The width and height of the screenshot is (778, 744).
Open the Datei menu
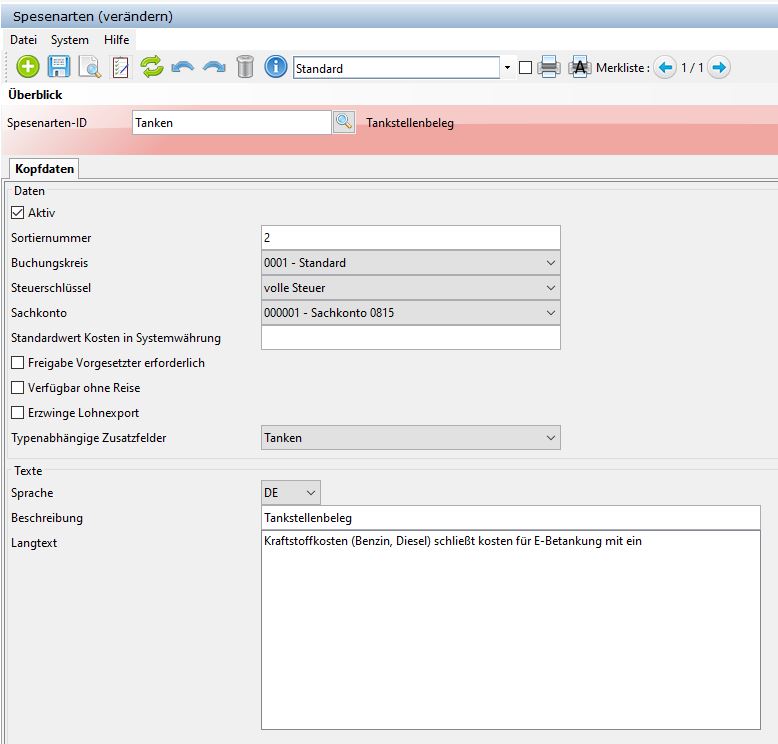(x=23, y=40)
